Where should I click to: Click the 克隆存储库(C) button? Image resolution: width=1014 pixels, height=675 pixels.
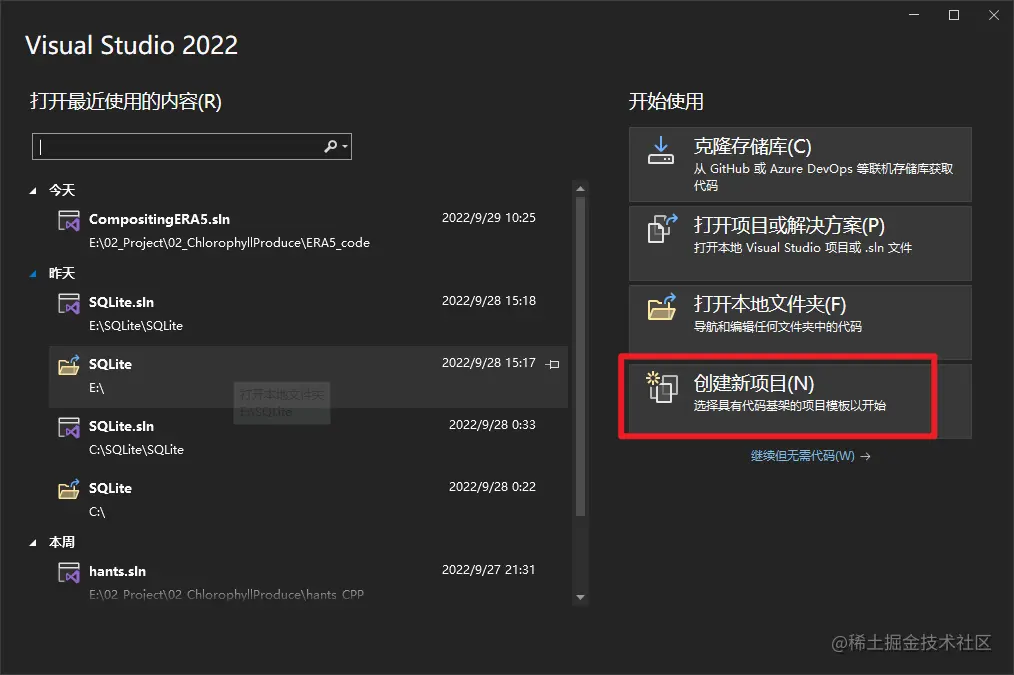[800, 164]
